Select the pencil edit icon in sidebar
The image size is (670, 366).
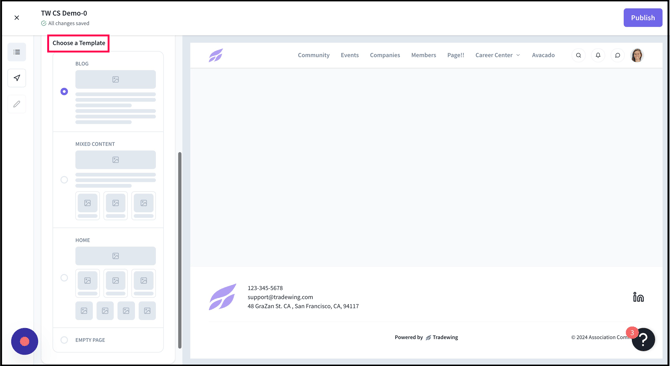(x=17, y=104)
